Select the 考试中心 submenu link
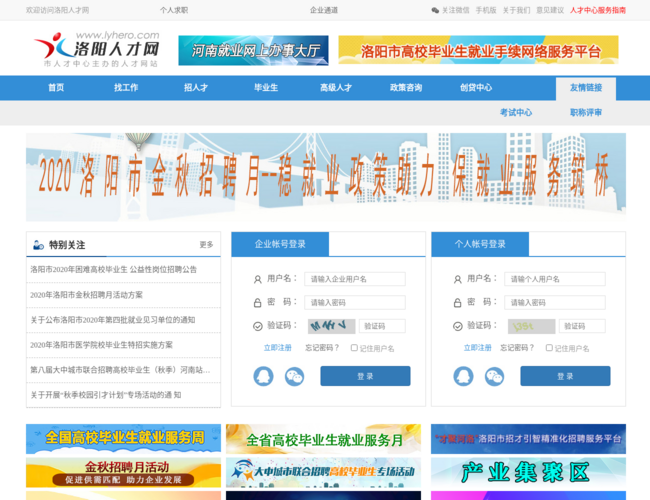Viewport: 650px width, 500px height. coord(516,112)
